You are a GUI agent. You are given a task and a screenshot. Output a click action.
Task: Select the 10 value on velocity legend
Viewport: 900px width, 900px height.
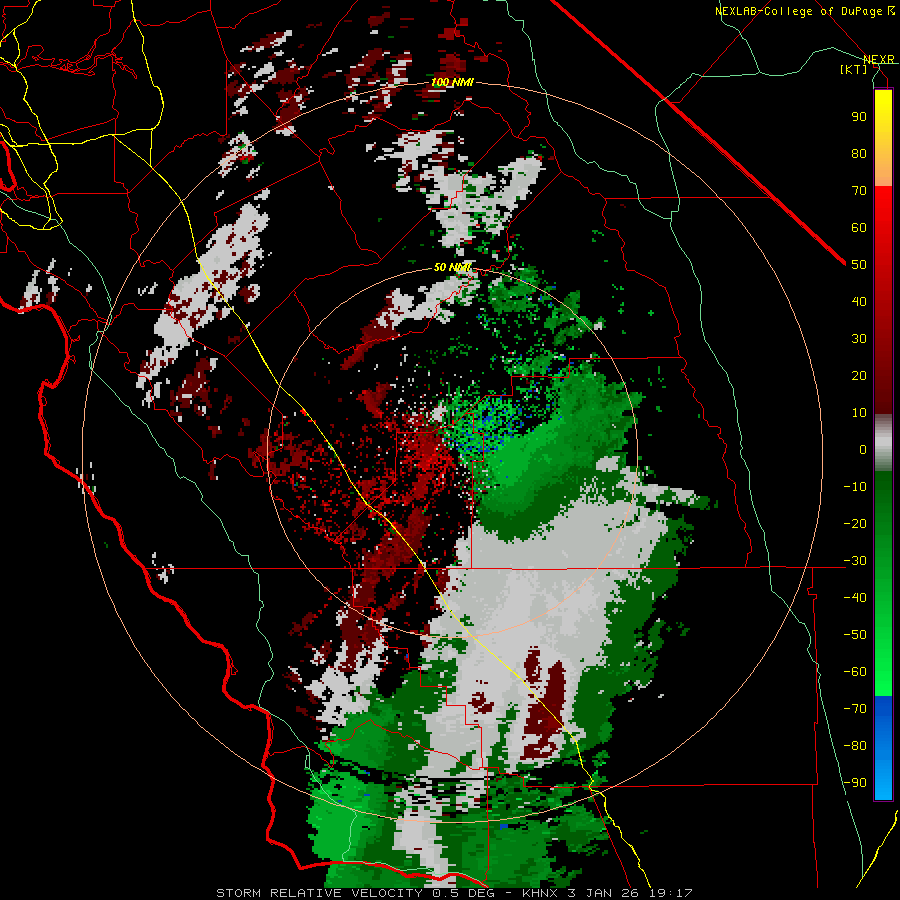coord(859,413)
